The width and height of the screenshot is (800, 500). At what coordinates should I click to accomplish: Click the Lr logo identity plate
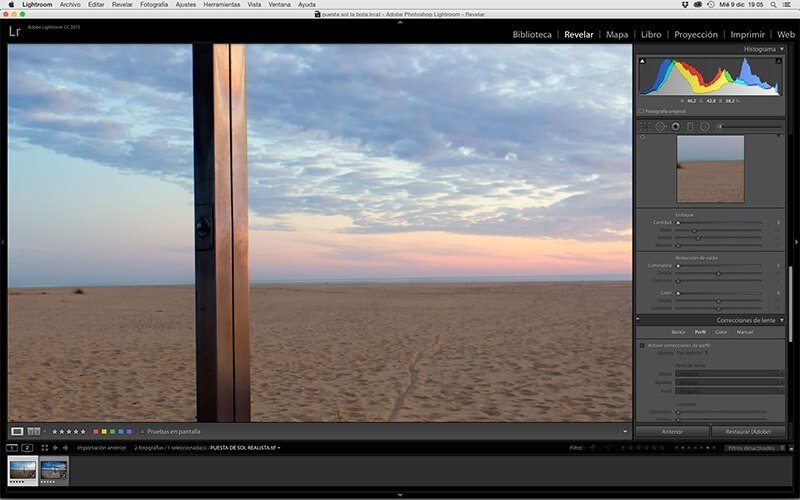click(x=15, y=32)
